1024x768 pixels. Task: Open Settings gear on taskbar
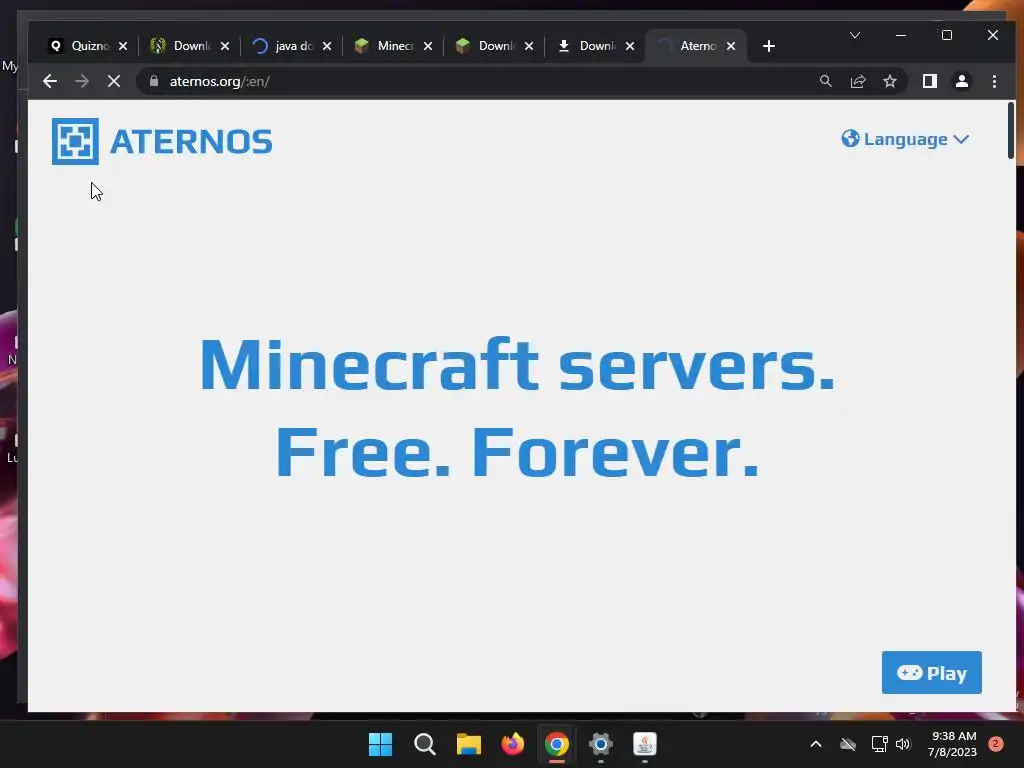tap(601, 744)
